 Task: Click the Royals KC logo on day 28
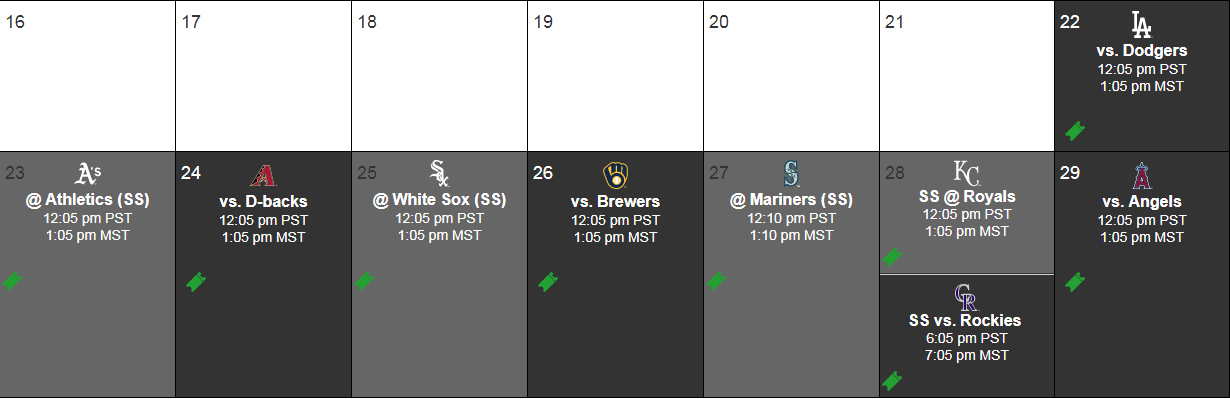click(967, 171)
